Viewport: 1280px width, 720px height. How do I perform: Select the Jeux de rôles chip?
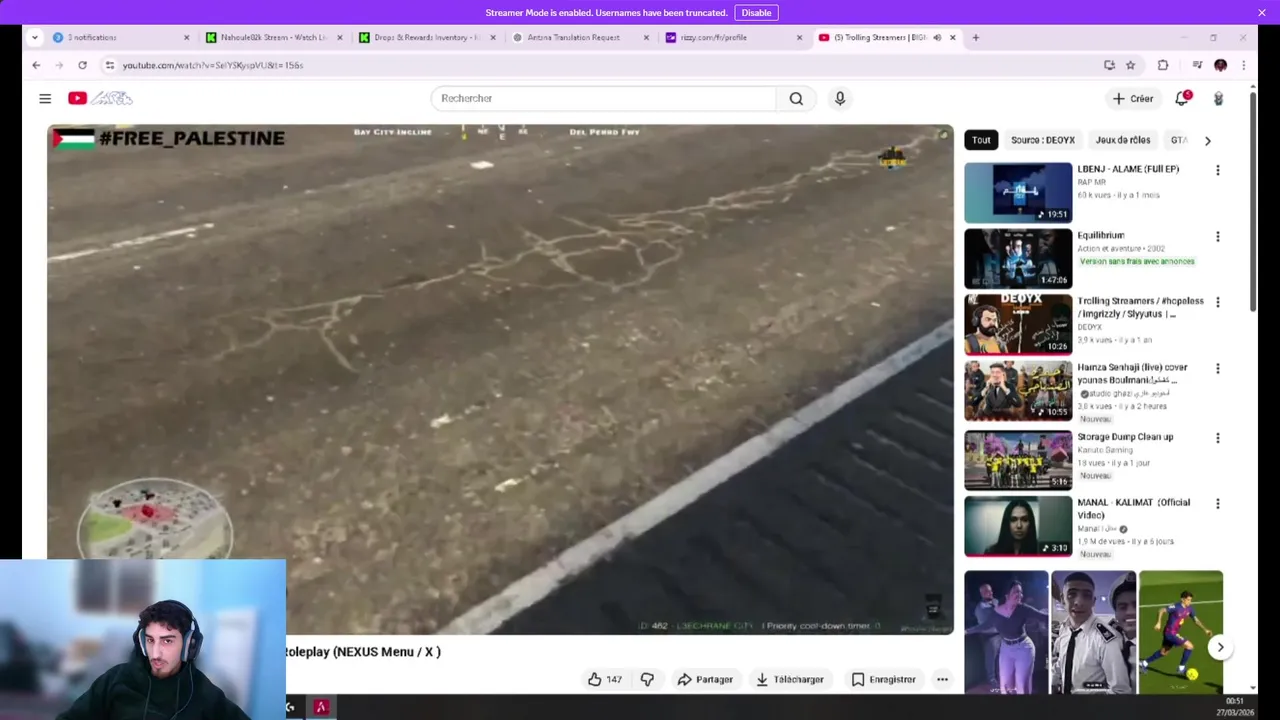1123,140
